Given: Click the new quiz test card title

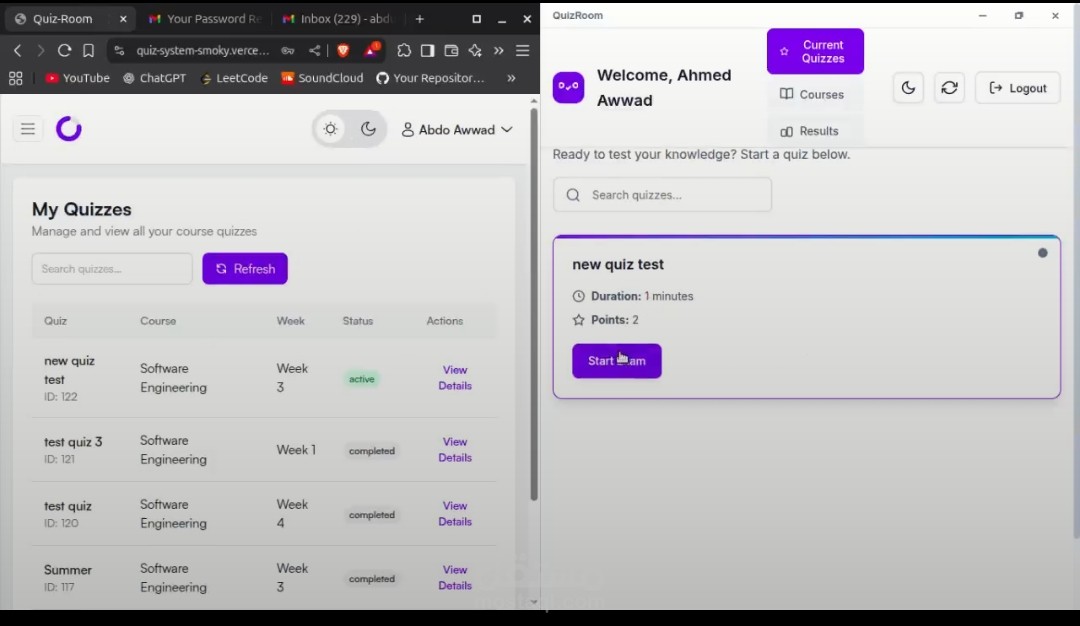Looking at the screenshot, I should (x=618, y=264).
